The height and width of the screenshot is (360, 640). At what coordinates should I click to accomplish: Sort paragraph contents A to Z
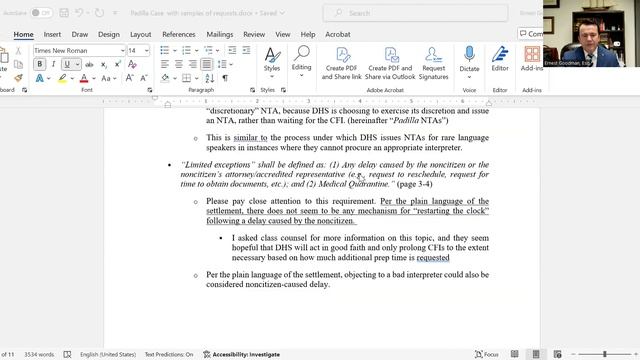pyautogui.click(x=210, y=78)
